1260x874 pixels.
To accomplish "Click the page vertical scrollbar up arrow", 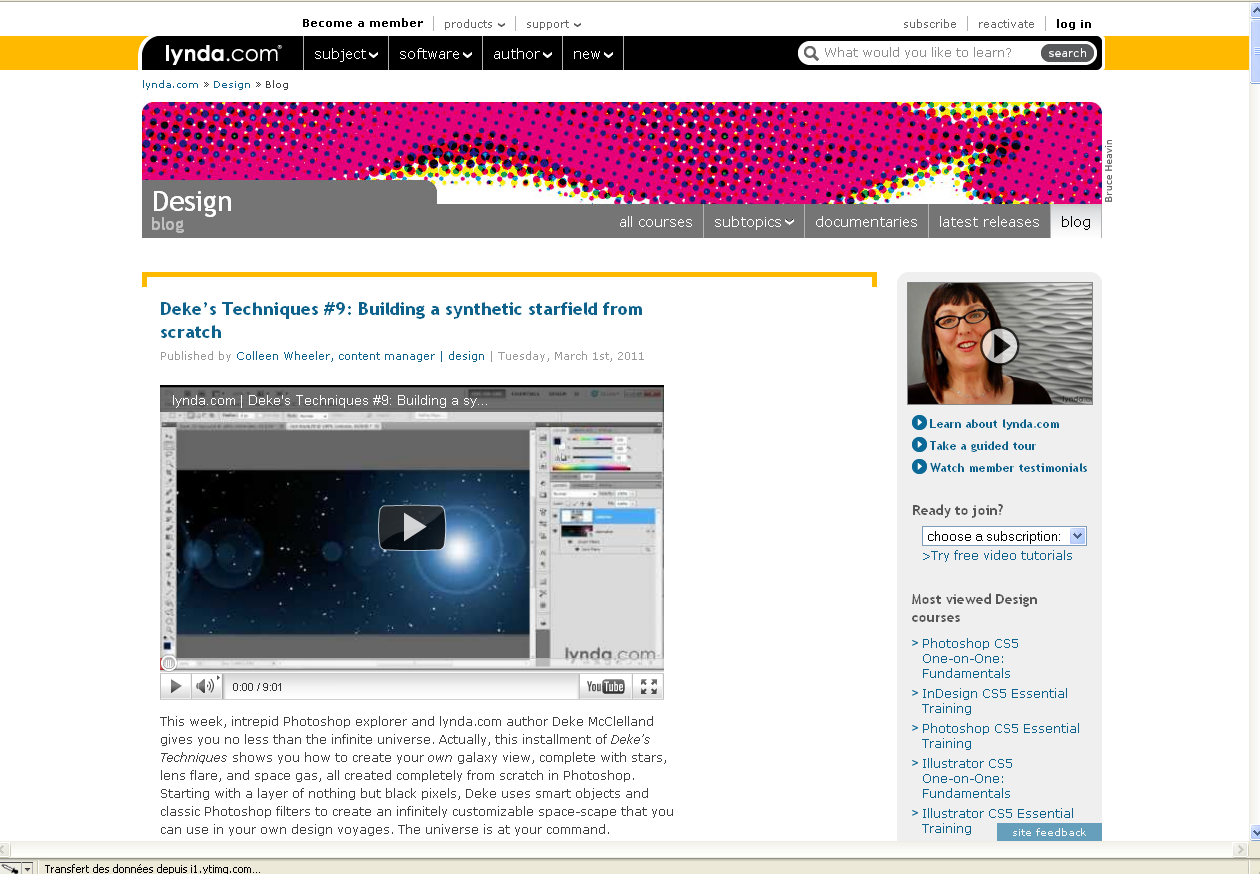I will point(1256,9).
